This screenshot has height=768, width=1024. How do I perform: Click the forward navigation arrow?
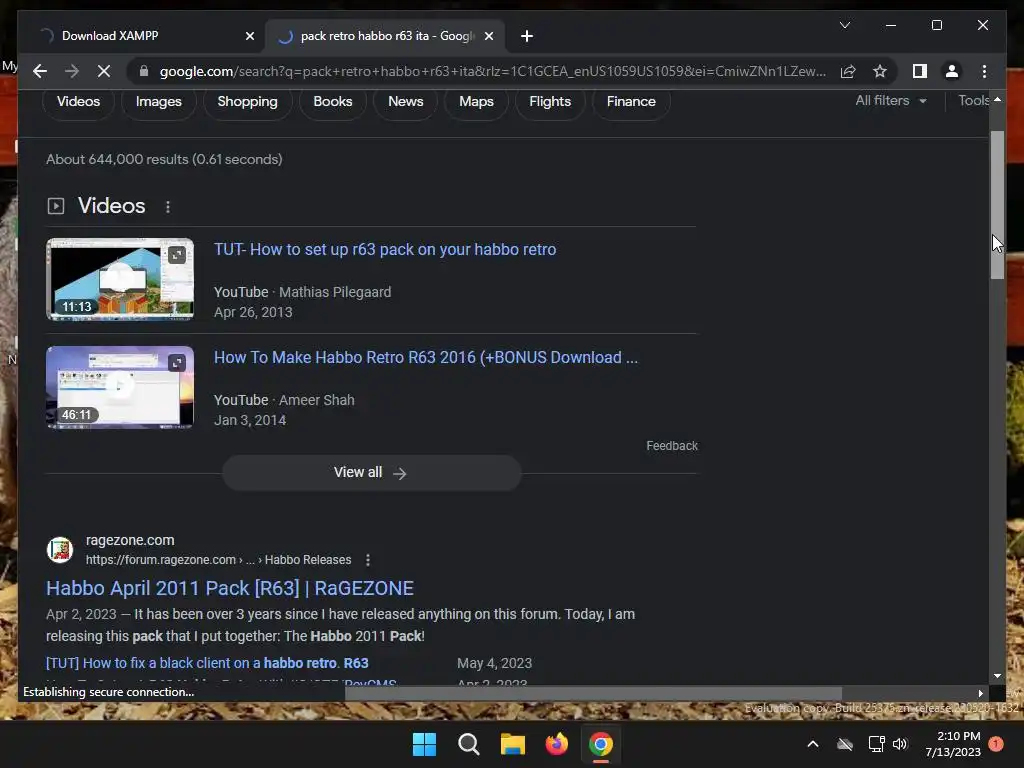pos(72,71)
